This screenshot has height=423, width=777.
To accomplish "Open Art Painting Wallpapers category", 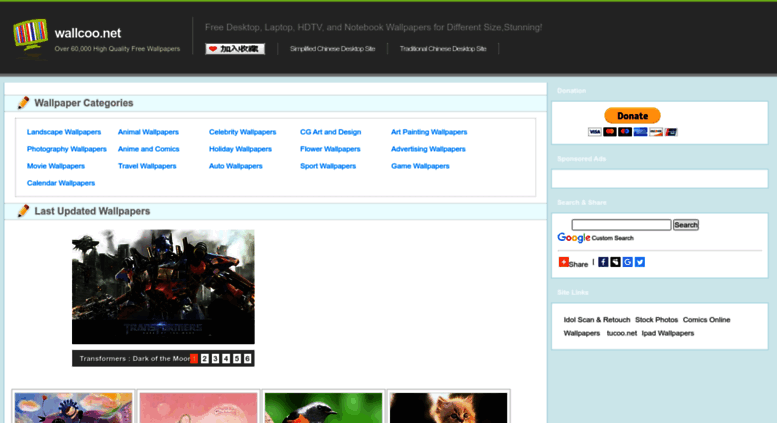I will 429,132.
